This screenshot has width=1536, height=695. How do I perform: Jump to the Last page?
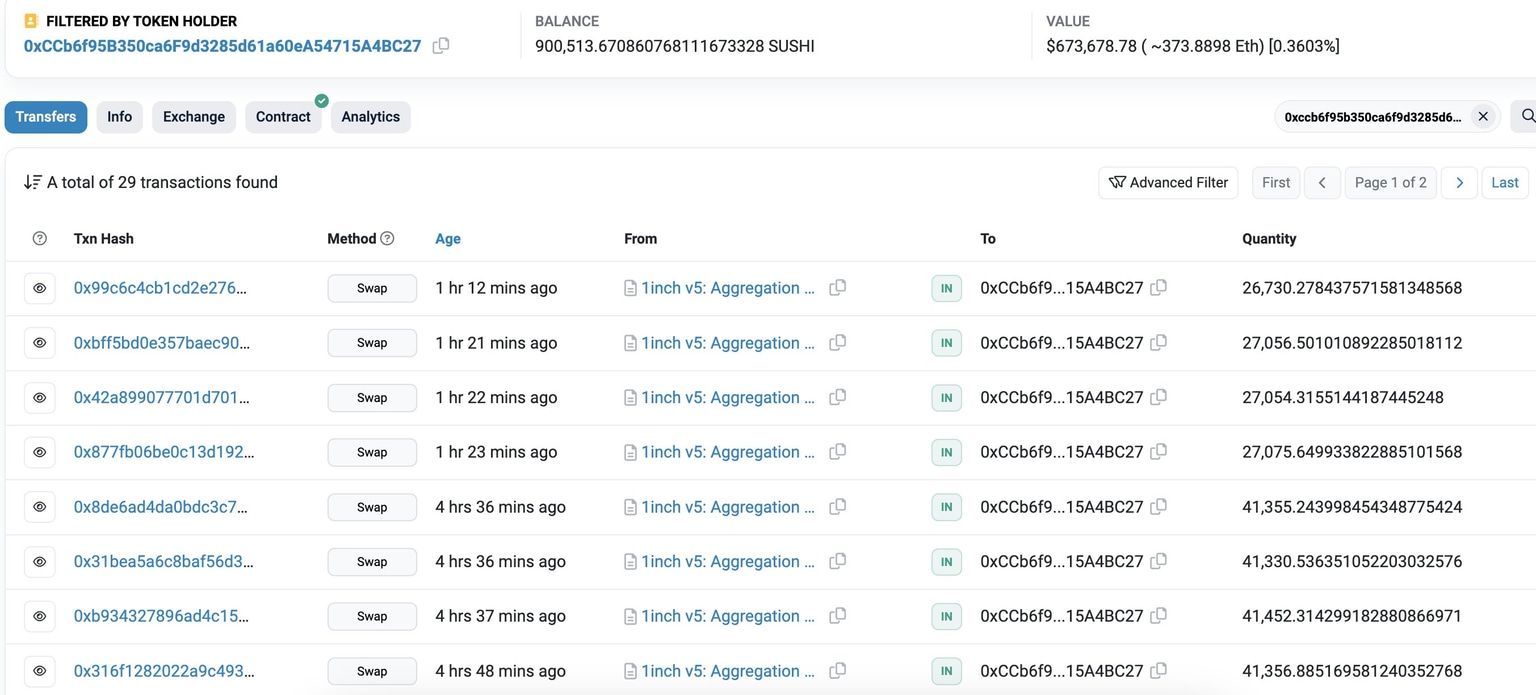(1504, 183)
